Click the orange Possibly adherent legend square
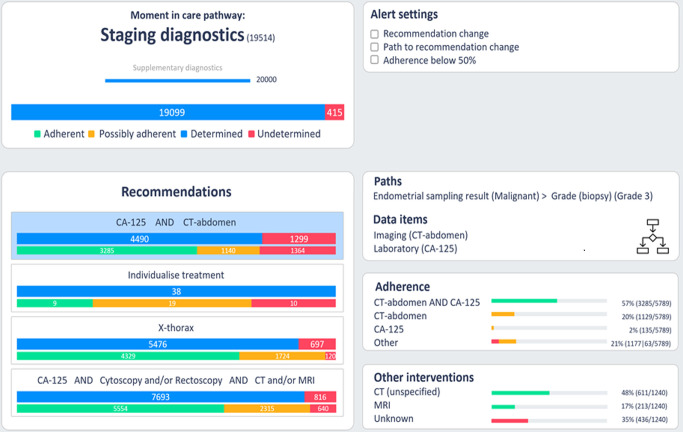 91,134
